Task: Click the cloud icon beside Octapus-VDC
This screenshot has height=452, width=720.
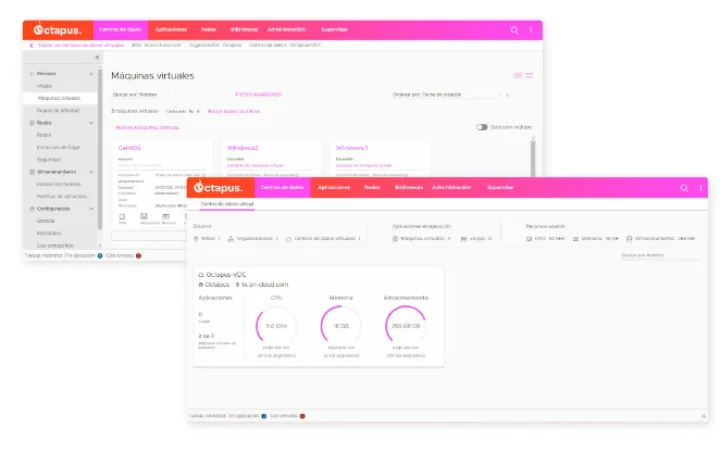Action: coord(203,274)
